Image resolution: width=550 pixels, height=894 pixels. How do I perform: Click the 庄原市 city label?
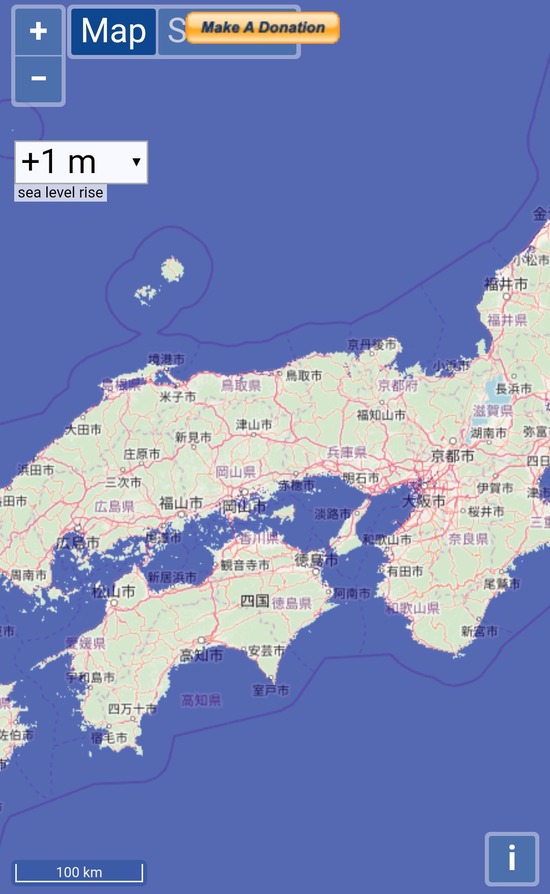142,454
